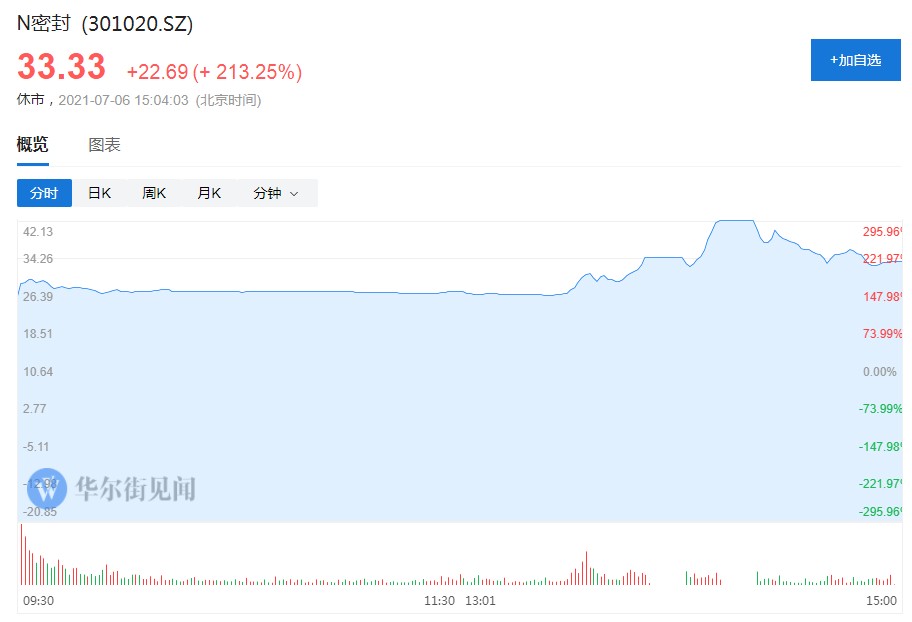Click the 10.64 price axis label
Screen dimensions: 912x622
38,371
